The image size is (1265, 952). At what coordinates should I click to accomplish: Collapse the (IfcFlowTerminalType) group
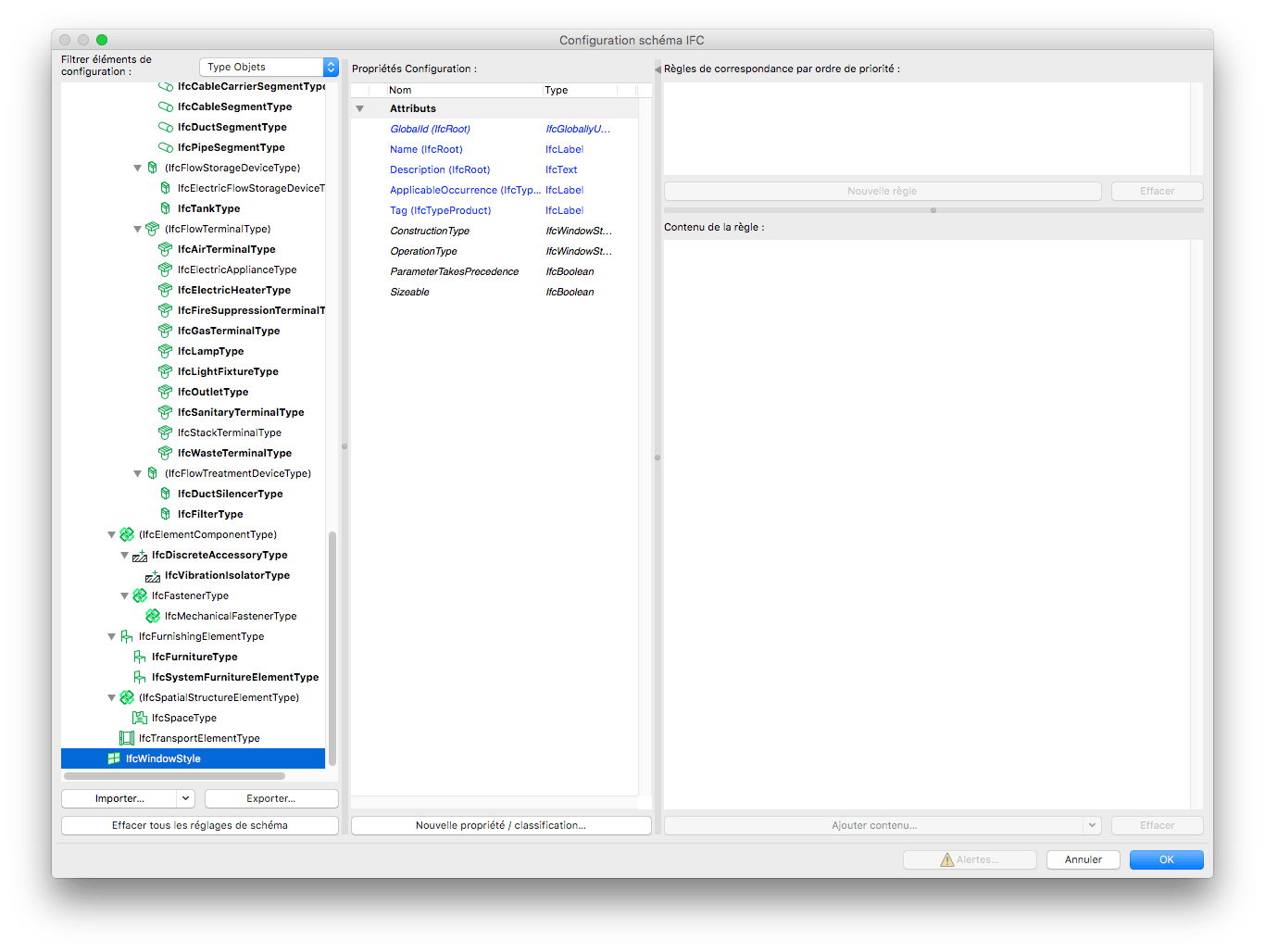pyautogui.click(x=138, y=230)
